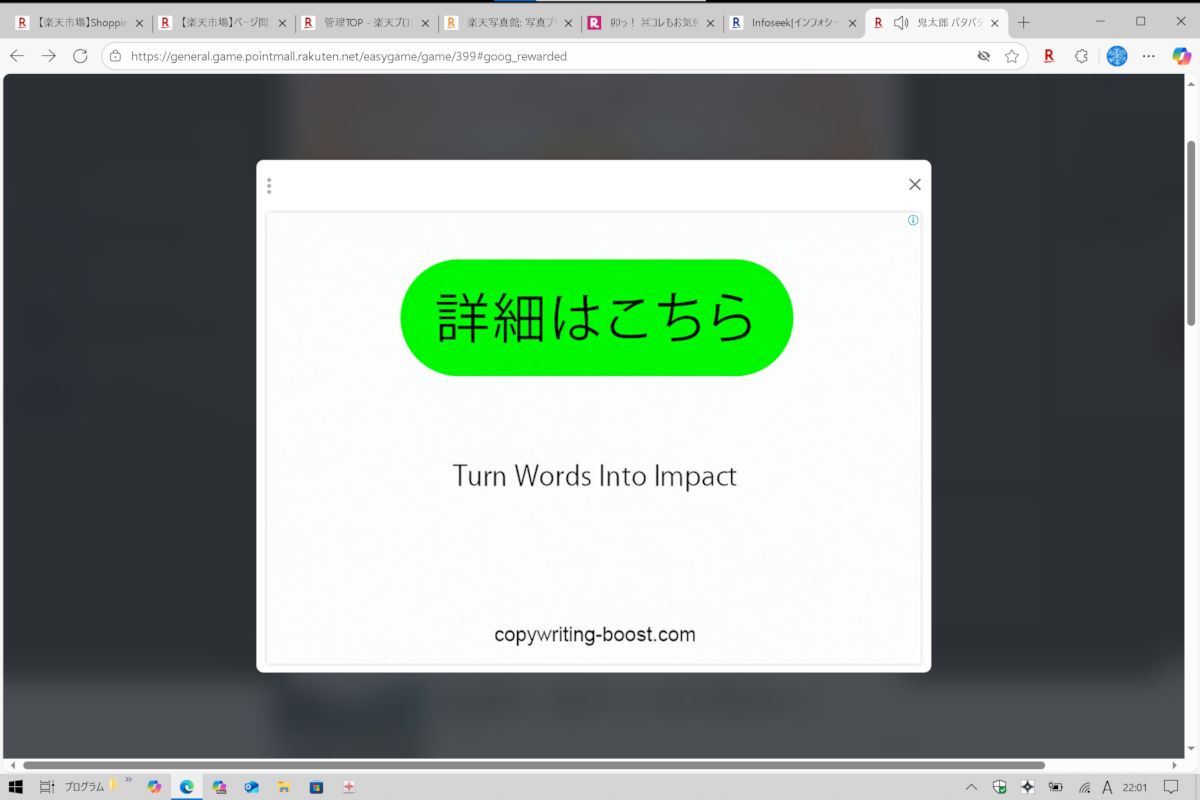
Task: Add this page to favorites
Action: (1012, 56)
